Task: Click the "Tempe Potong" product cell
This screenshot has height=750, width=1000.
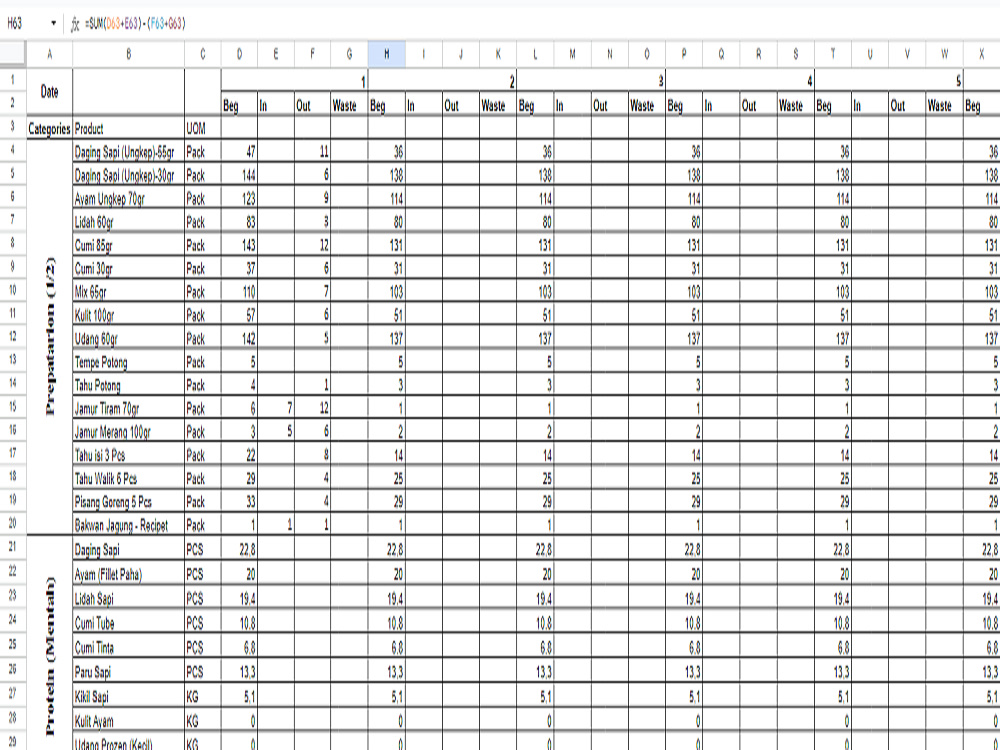Action: coord(129,362)
